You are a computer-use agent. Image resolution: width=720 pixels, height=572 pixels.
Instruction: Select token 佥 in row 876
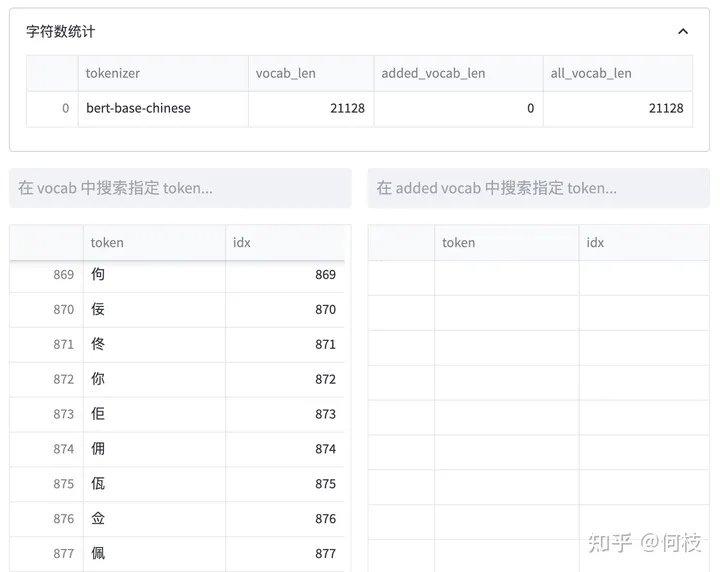click(154, 519)
